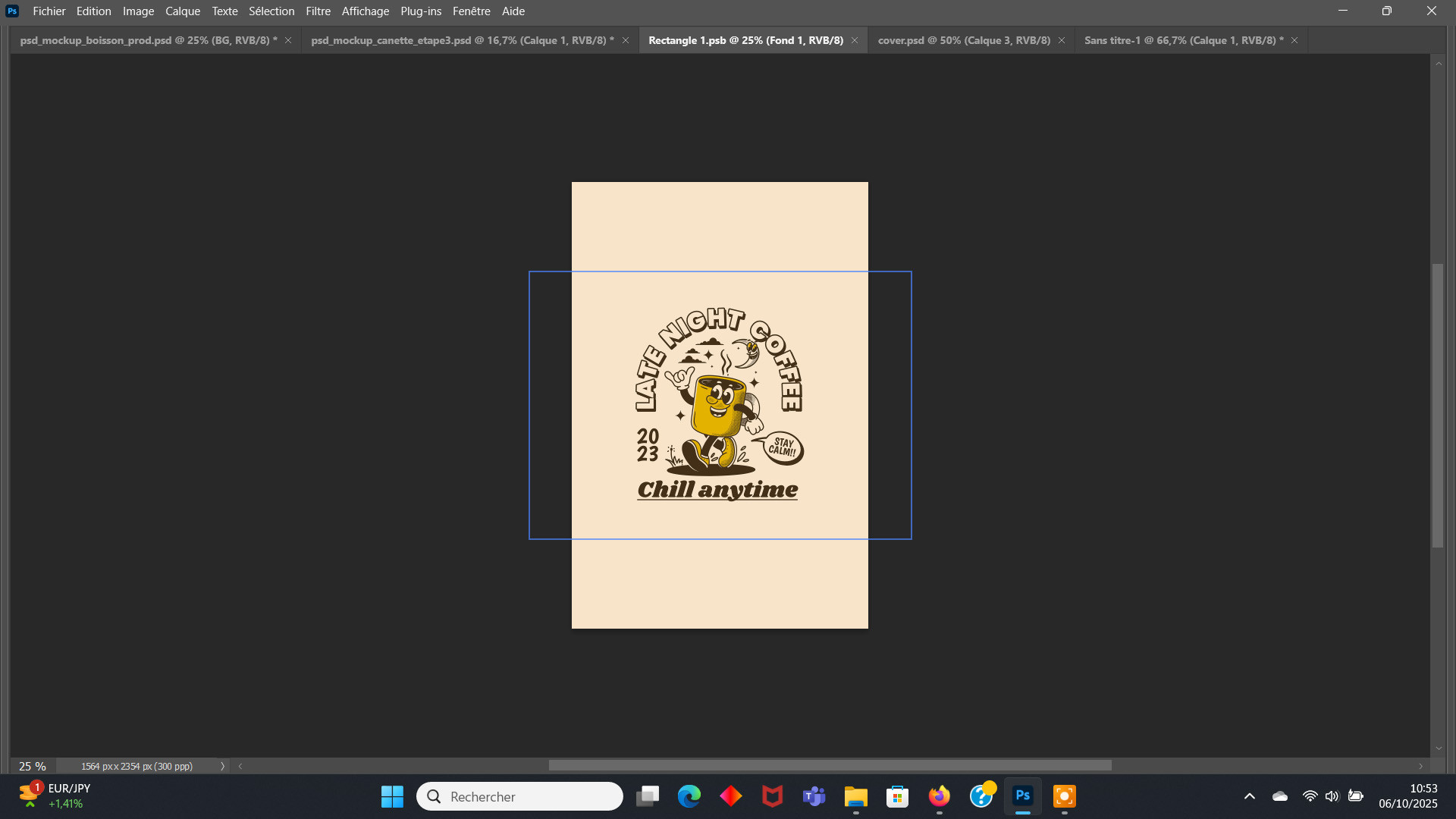Click the Windows Rechercher search box
The height and width of the screenshot is (819, 1456).
pos(519,796)
